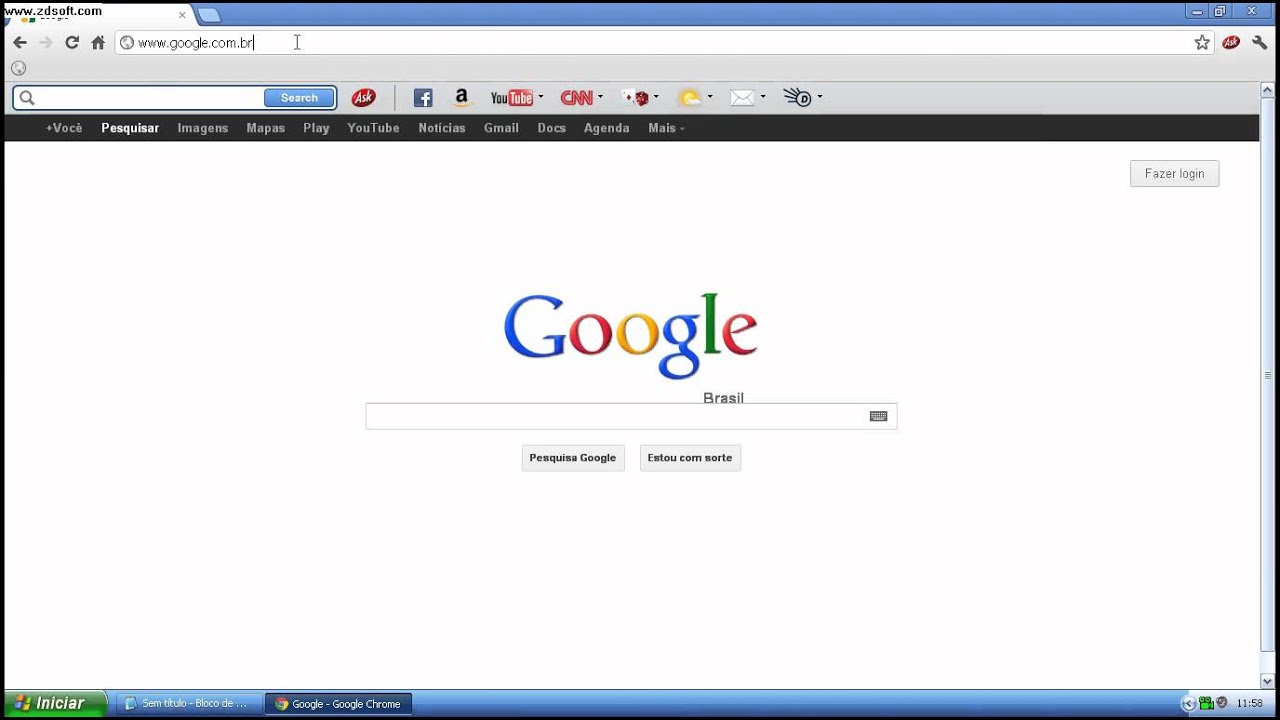Expand the Dictionary dropdown arrow

[x=820, y=97]
